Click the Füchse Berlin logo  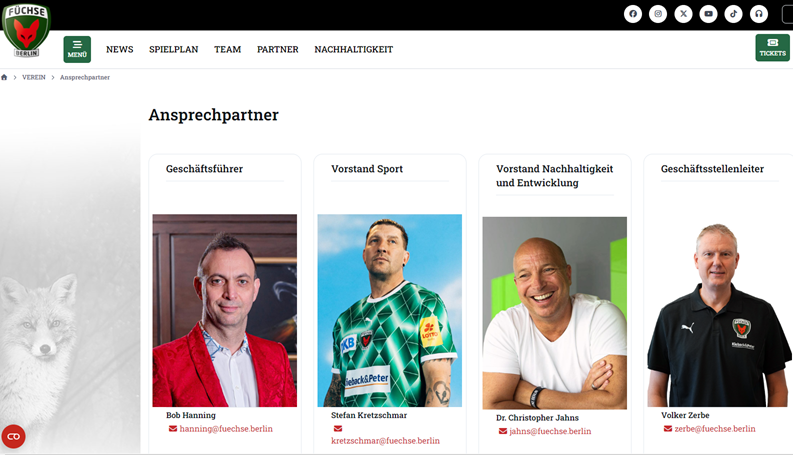point(26,30)
